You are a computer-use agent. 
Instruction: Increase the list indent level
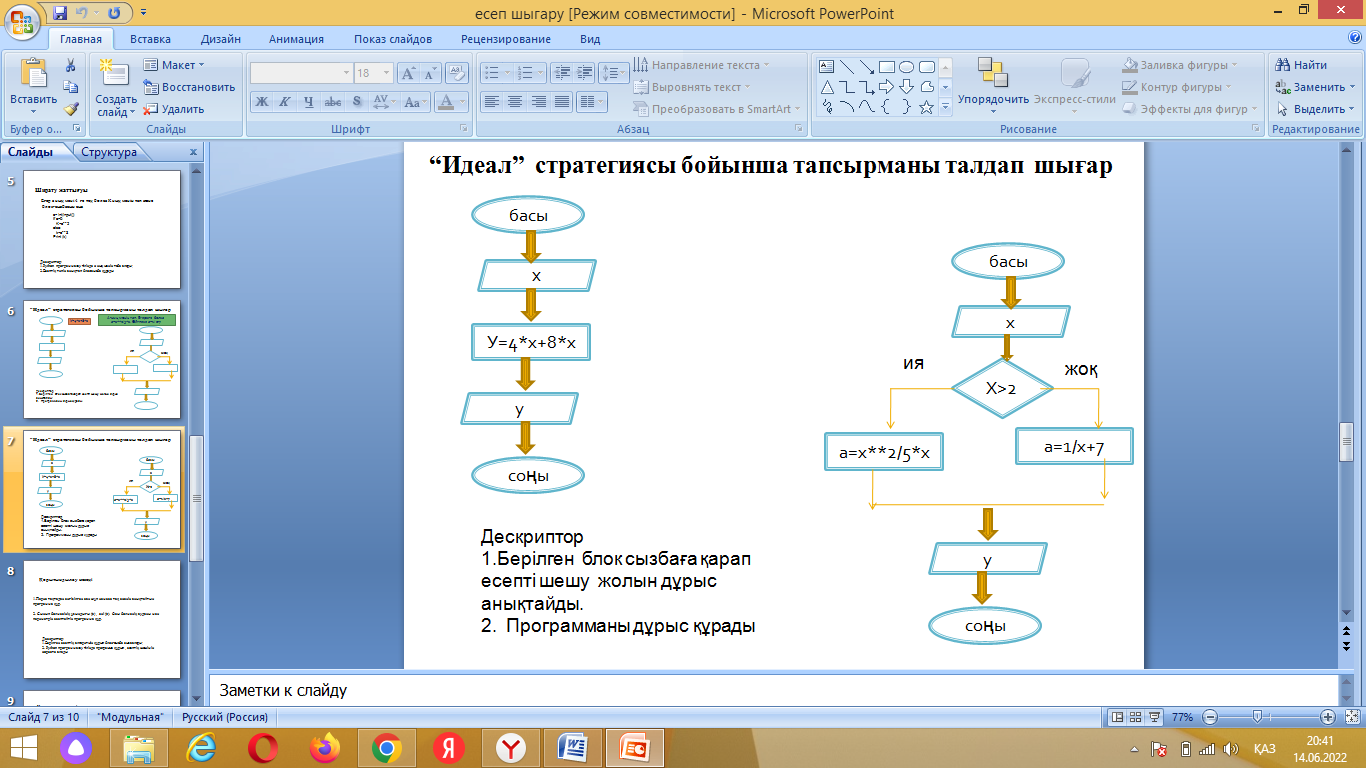585,73
